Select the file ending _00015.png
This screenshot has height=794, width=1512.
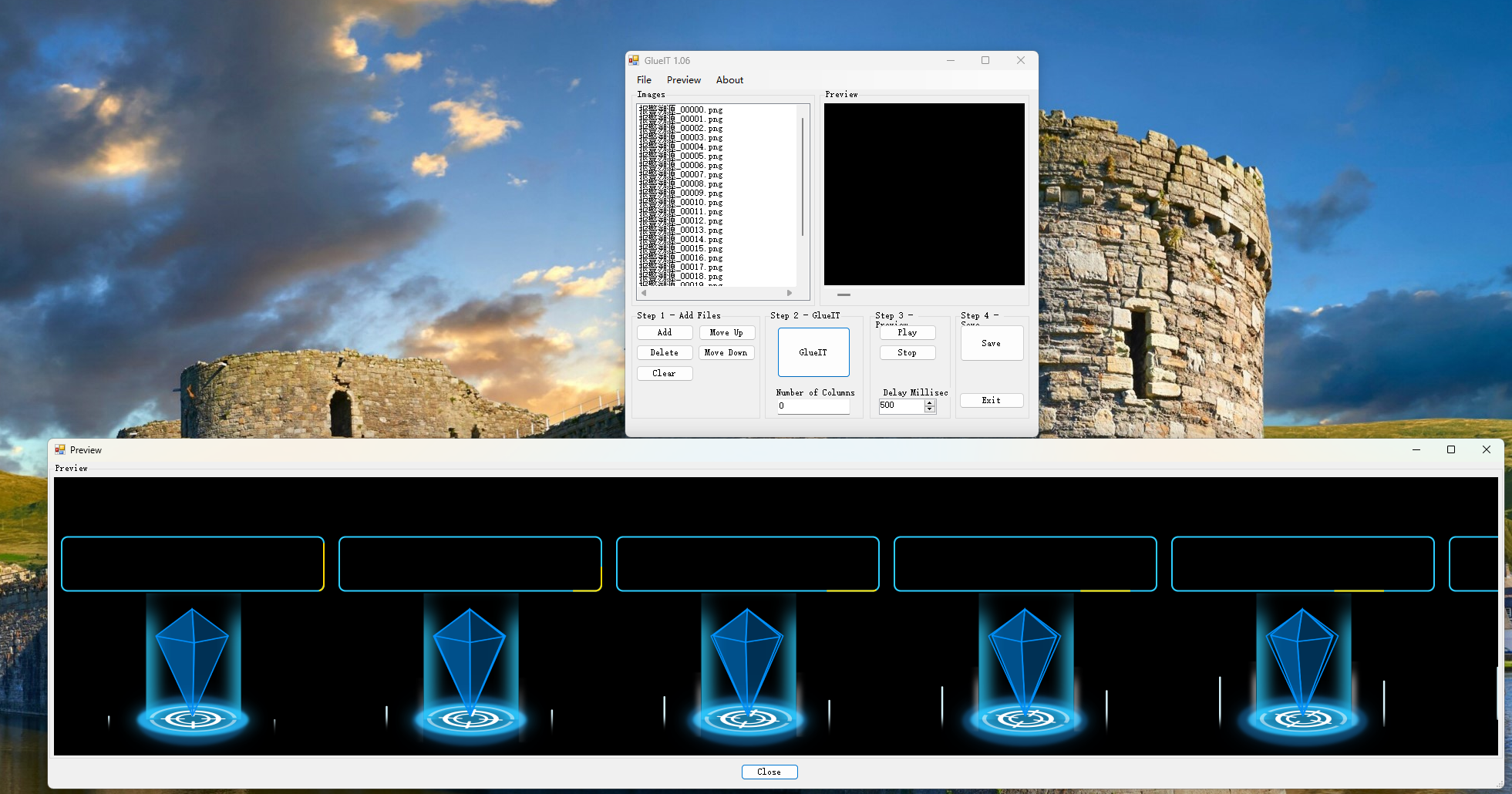(682, 248)
